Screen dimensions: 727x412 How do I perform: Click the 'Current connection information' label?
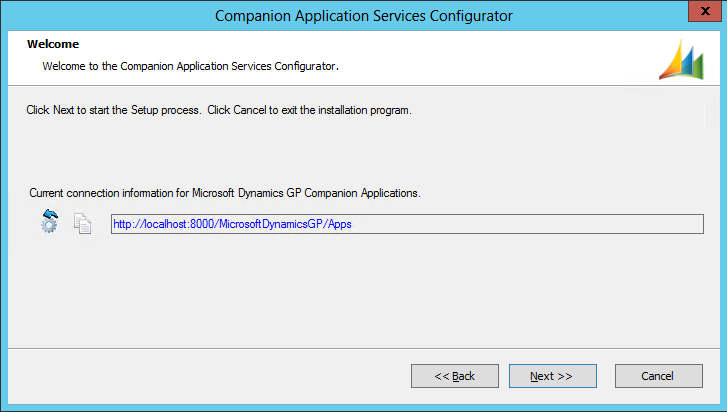click(x=108, y=192)
